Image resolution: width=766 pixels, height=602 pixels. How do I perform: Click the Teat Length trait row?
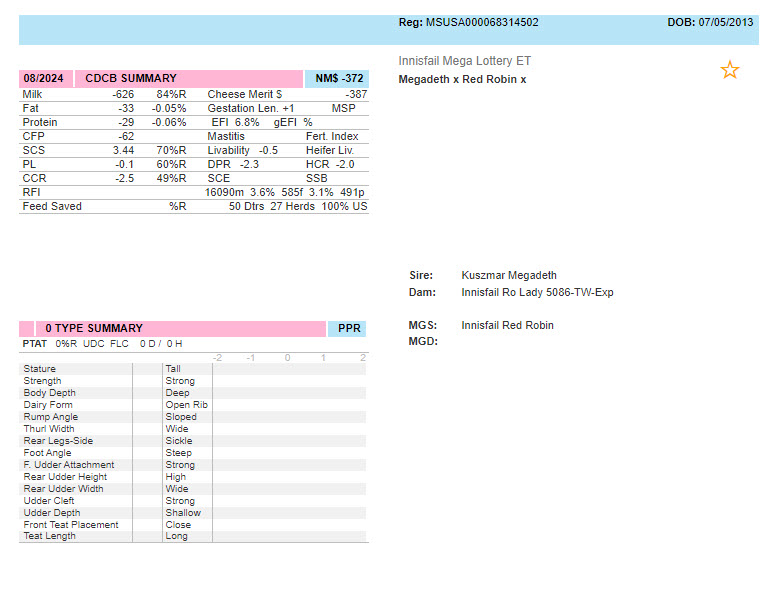click(192, 536)
